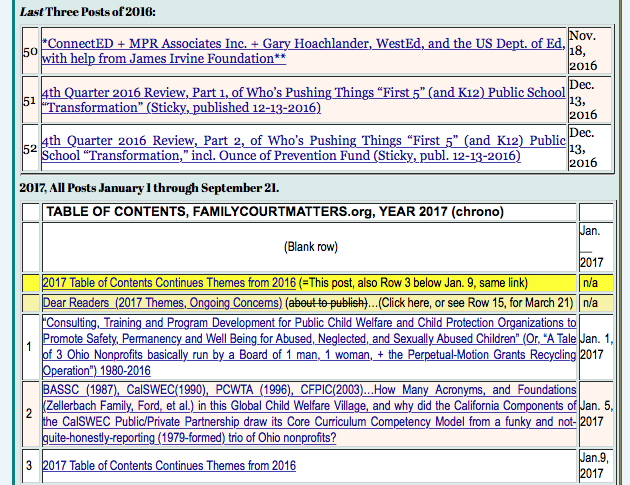Click row 3's 2017 Table of Contents link
This screenshot has height=485, width=630.
click(x=169, y=465)
